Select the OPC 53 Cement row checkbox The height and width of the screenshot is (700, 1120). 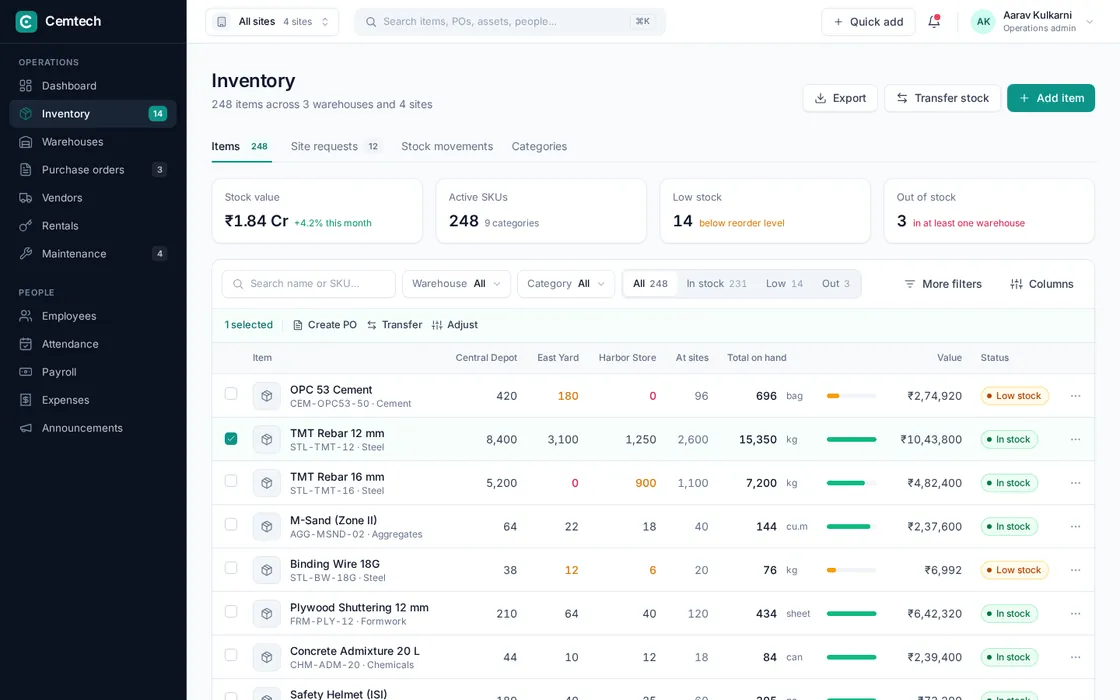(231, 394)
